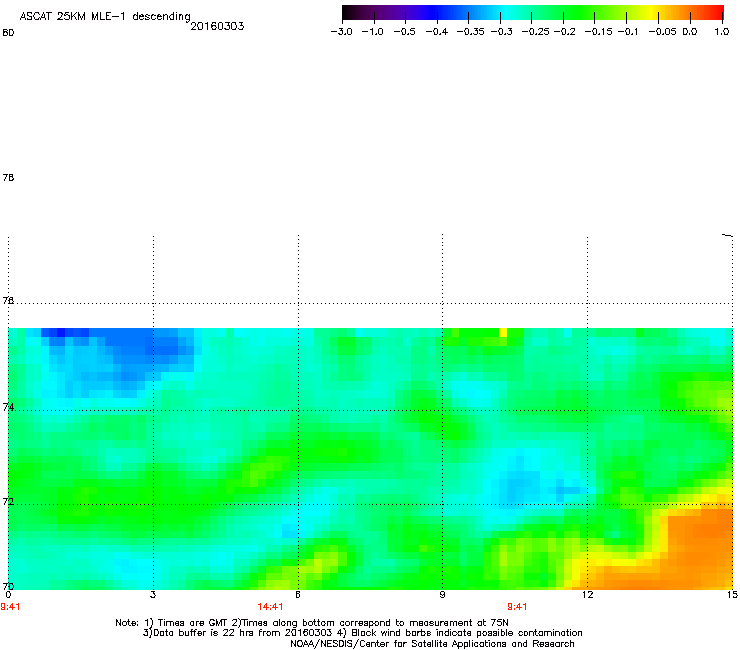Image resolution: width=740 pixels, height=650 pixels.
Task: Select the note line about times being GMT
Action: pos(312,623)
